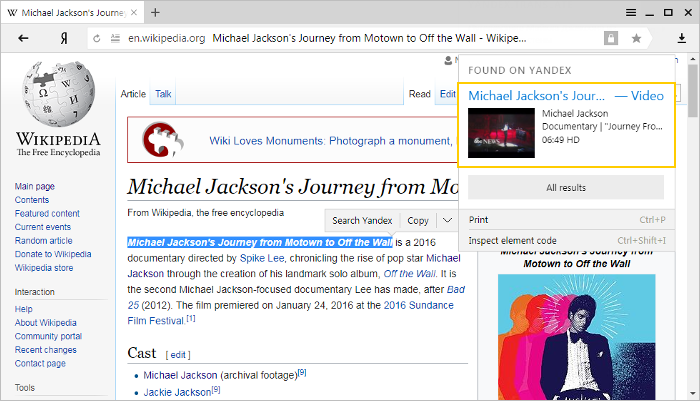Open the All results button
This screenshot has width=700, height=401.
[566, 188]
